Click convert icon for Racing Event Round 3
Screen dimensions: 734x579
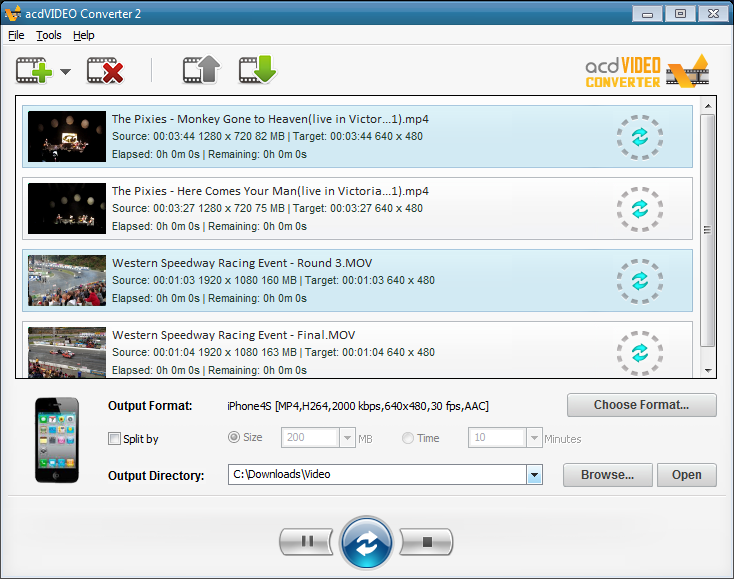pos(639,281)
